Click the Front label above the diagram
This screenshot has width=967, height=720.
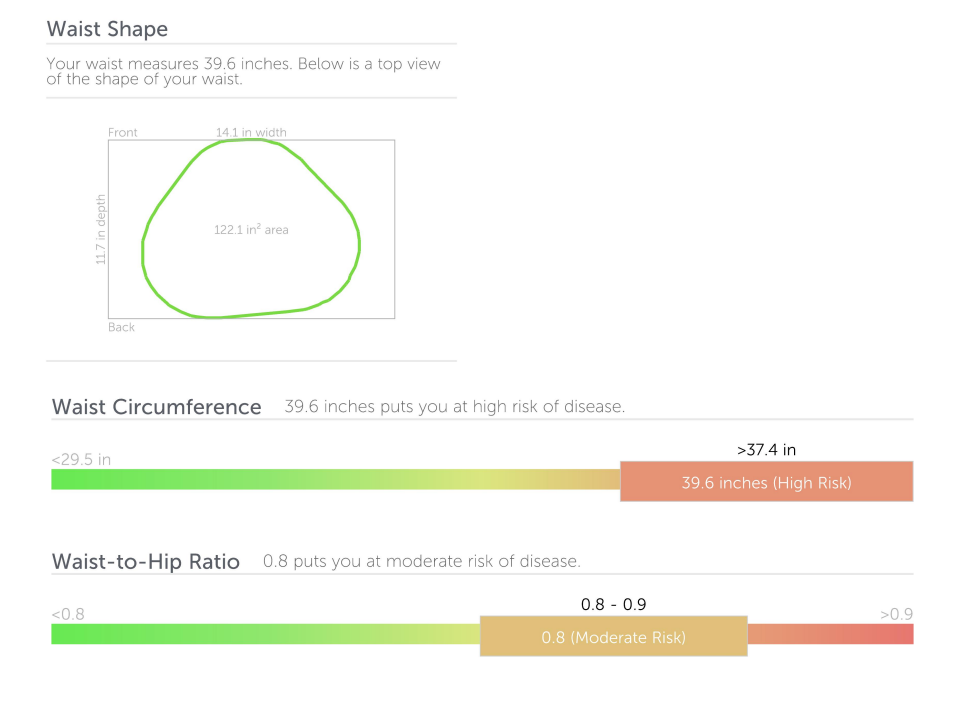point(123,132)
